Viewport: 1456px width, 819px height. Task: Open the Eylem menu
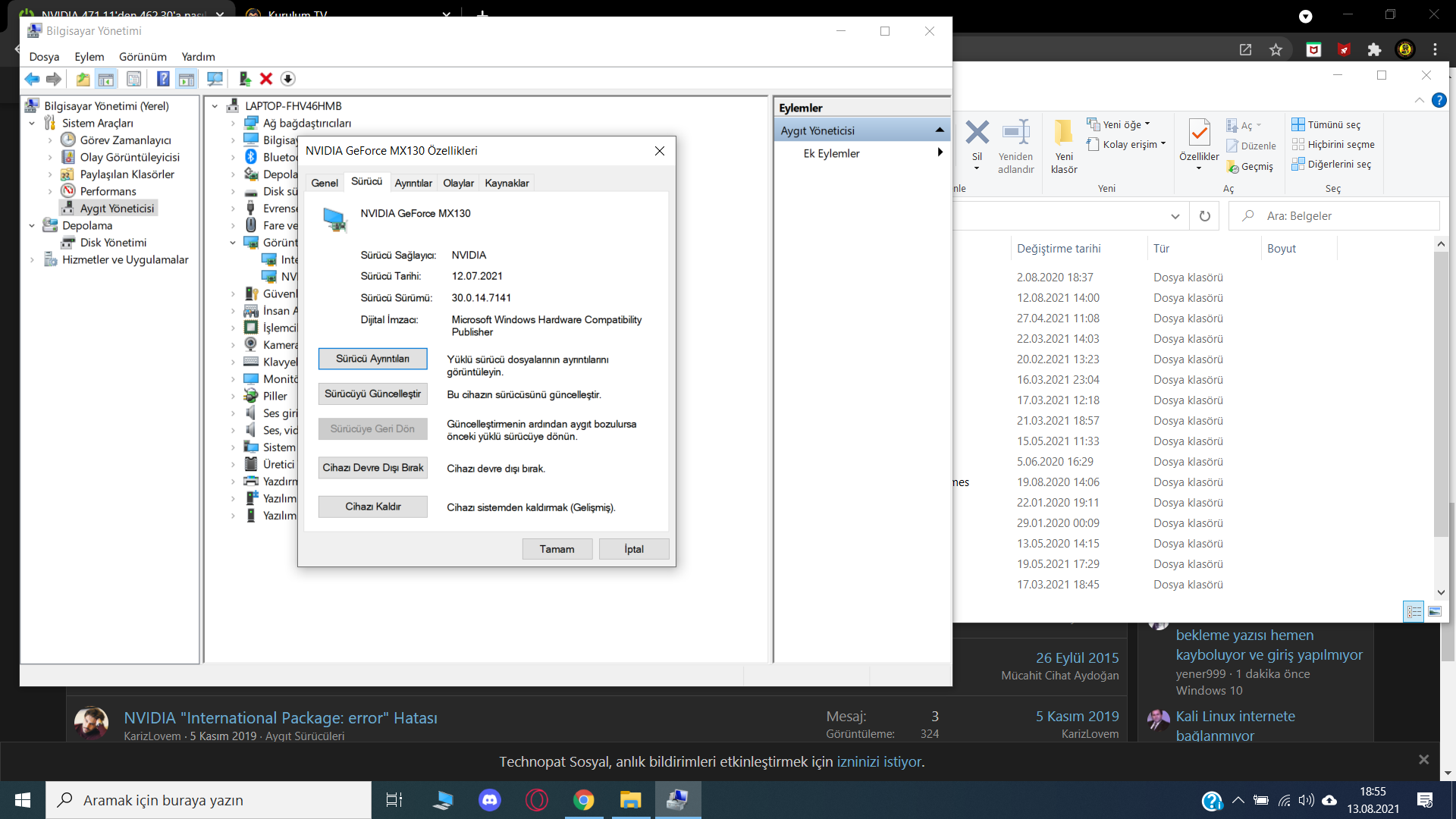89,57
